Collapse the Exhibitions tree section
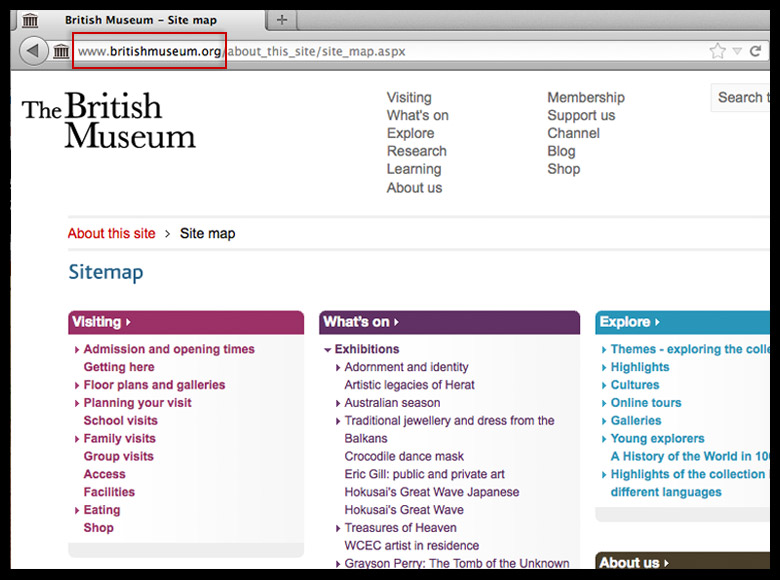The image size is (780, 580). (327, 350)
